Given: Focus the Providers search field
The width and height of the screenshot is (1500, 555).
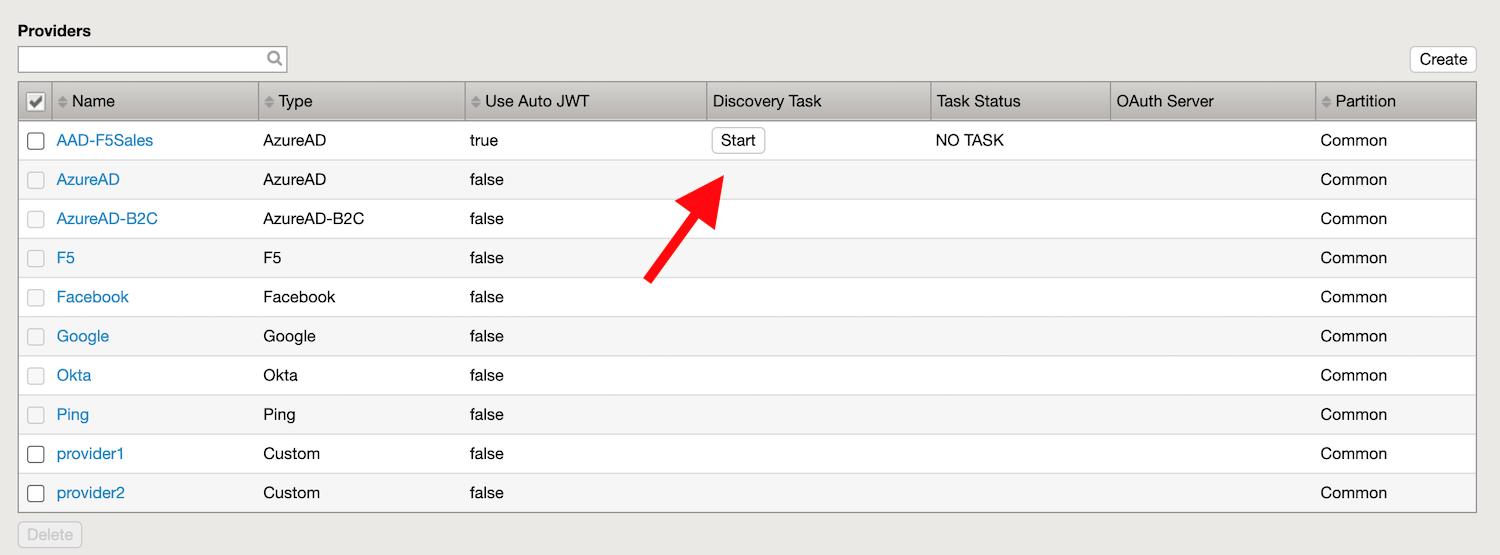Looking at the screenshot, I should point(142,59).
